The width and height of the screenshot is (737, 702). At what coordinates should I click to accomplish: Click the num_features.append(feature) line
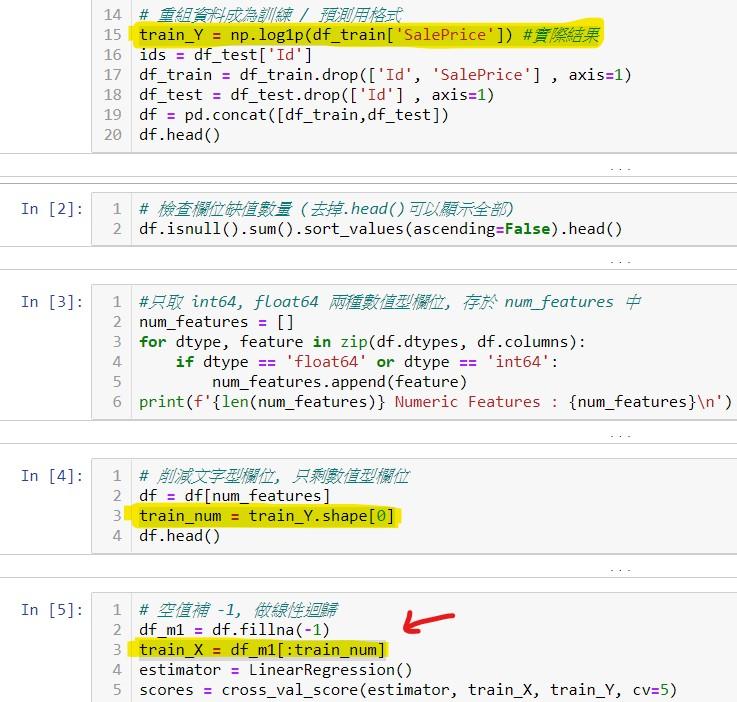(x=339, y=382)
